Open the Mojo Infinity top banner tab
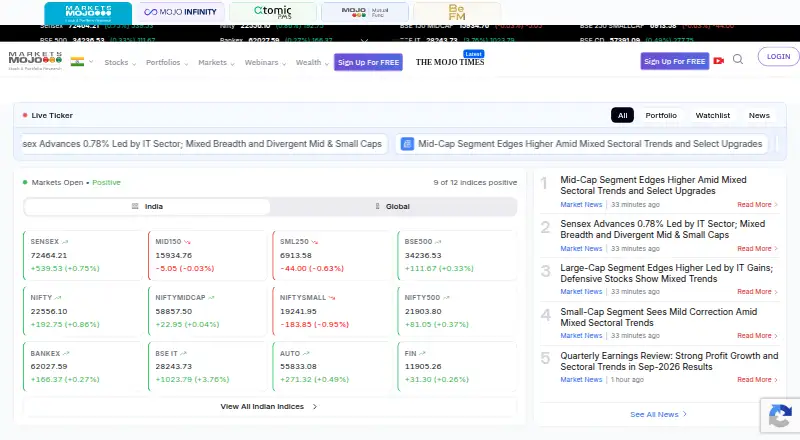This screenshot has height=440, width=800. pyautogui.click(x=181, y=12)
